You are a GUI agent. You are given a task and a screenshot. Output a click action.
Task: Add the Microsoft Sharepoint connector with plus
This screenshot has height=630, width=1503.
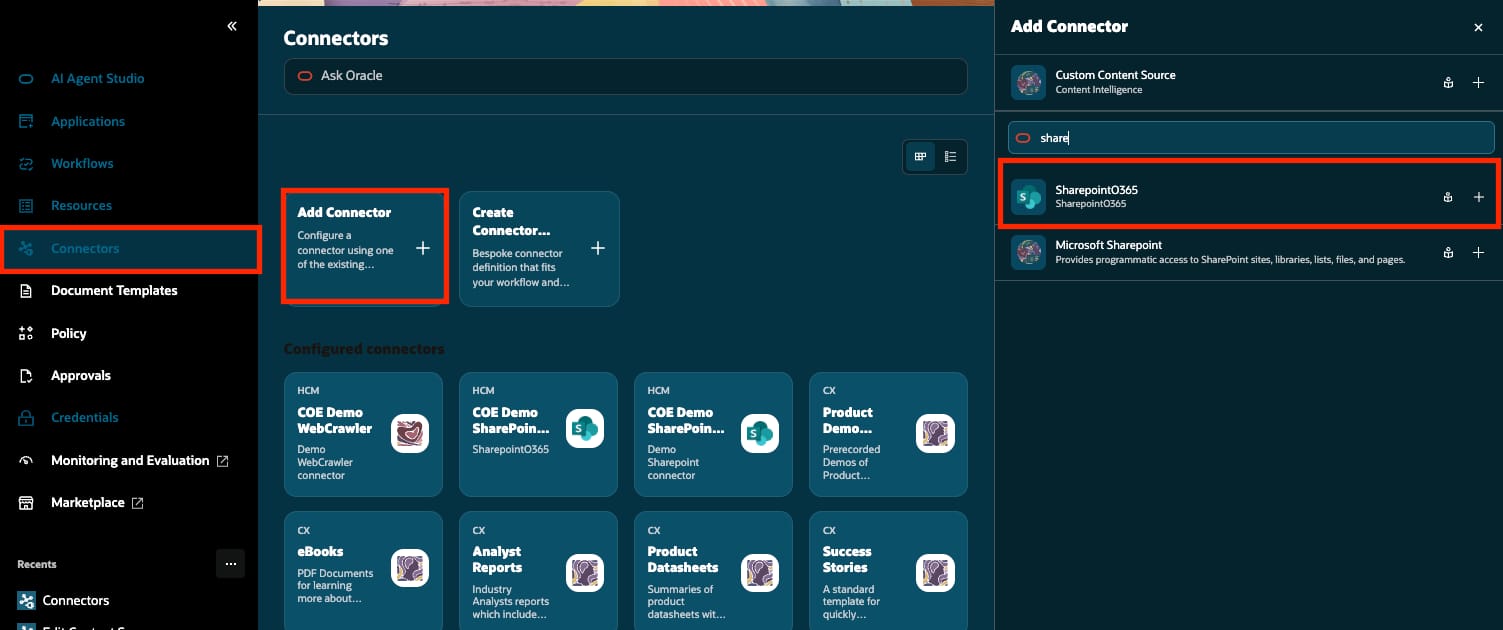(x=1478, y=253)
